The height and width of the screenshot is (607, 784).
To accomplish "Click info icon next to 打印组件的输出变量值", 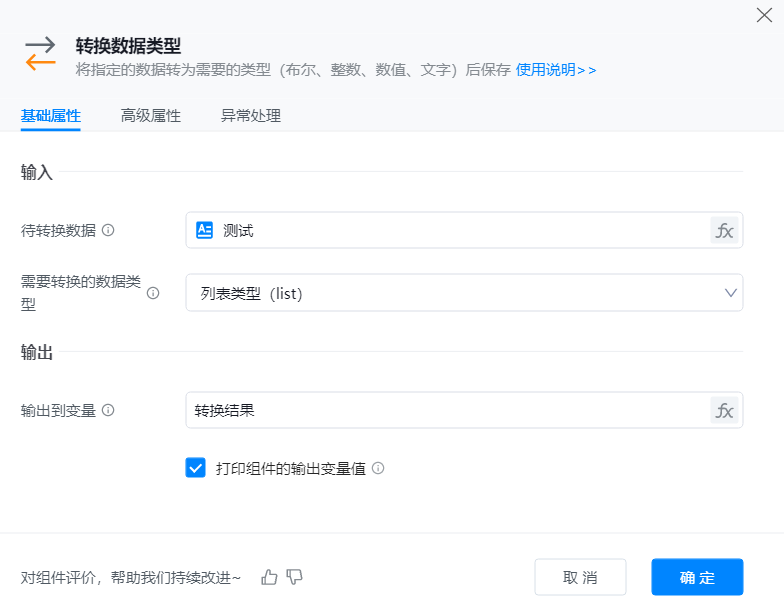I will pos(378,468).
